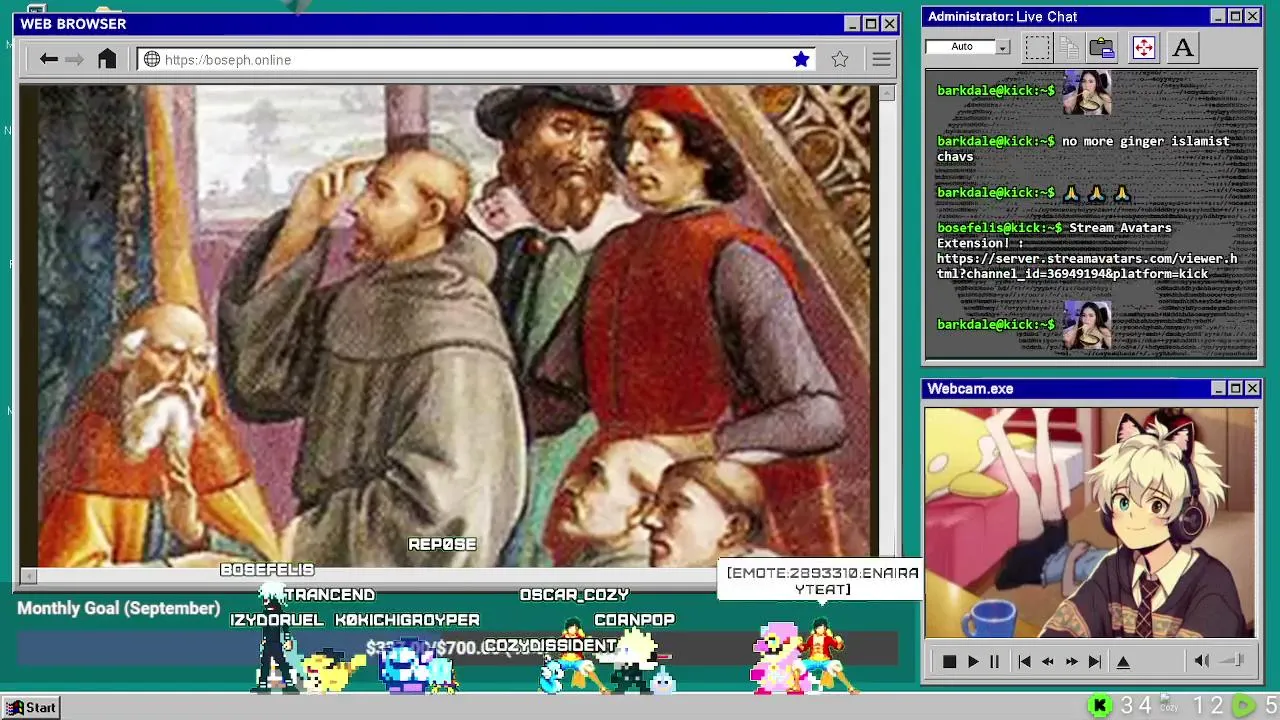Click the K0KICHIGROYPER avatar name label
Screen dimensions: 1280x720
(x=407, y=620)
